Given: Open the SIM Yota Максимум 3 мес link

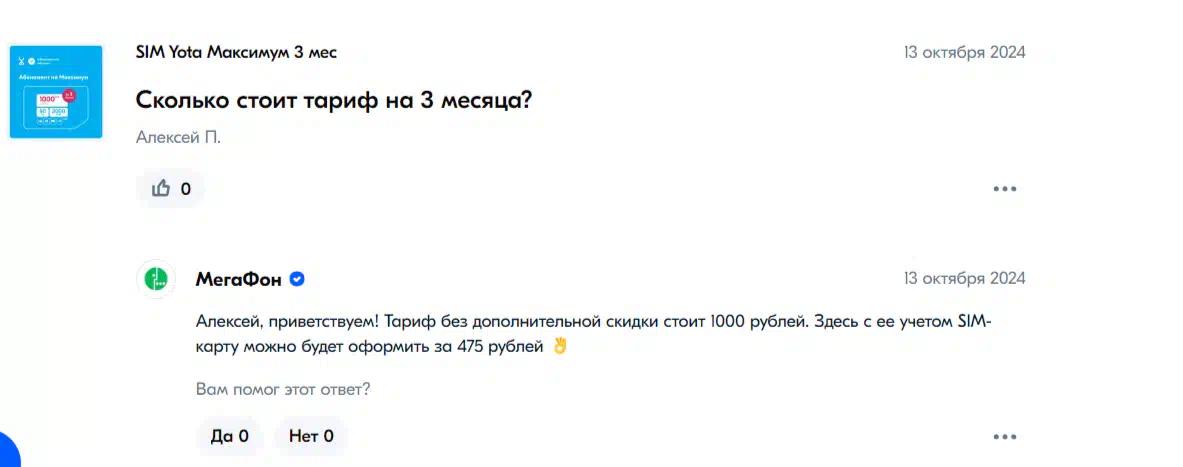Looking at the screenshot, I should (236, 53).
